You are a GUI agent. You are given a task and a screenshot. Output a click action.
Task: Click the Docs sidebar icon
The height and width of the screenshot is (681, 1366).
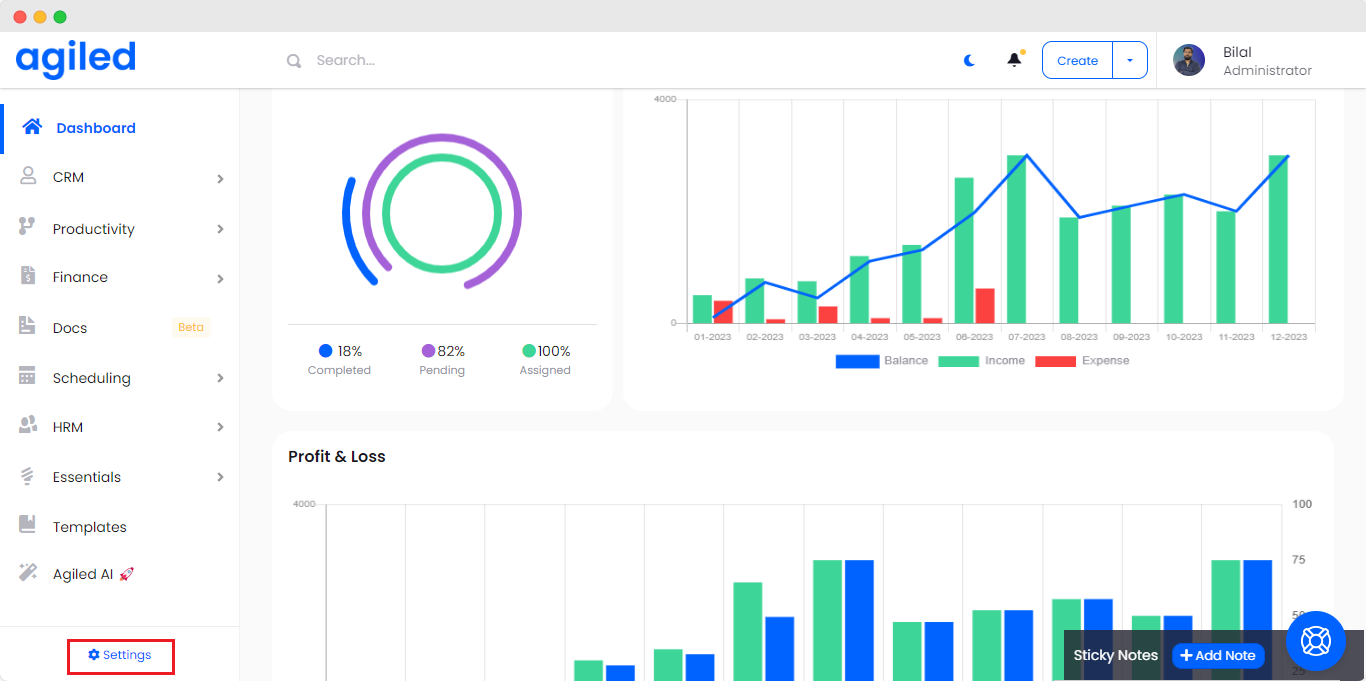tap(28, 326)
